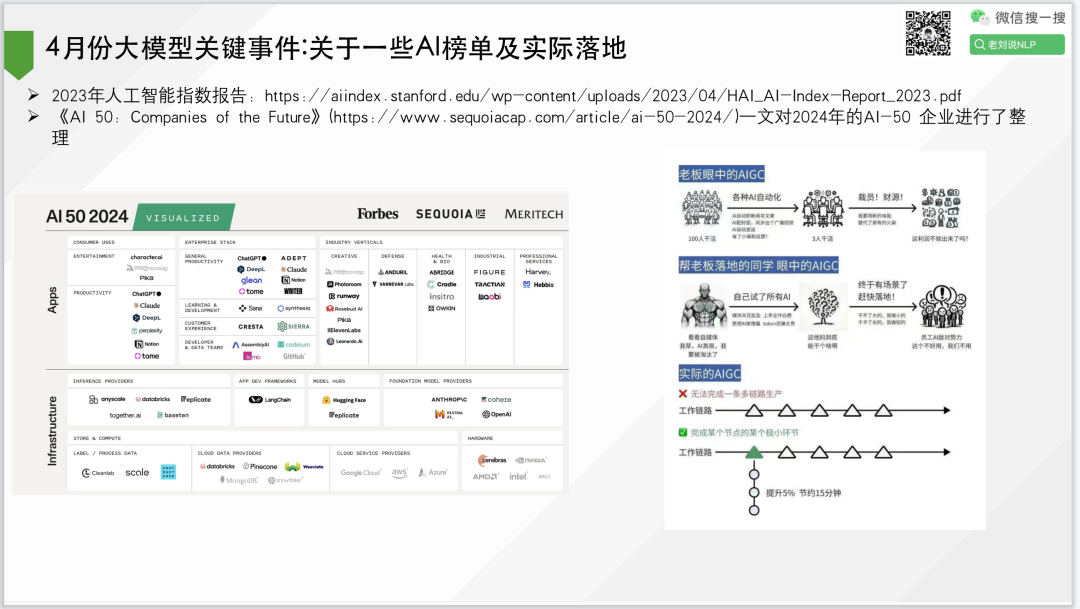
Task: Click the FIGURE logo
Action: [x=490, y=272]
